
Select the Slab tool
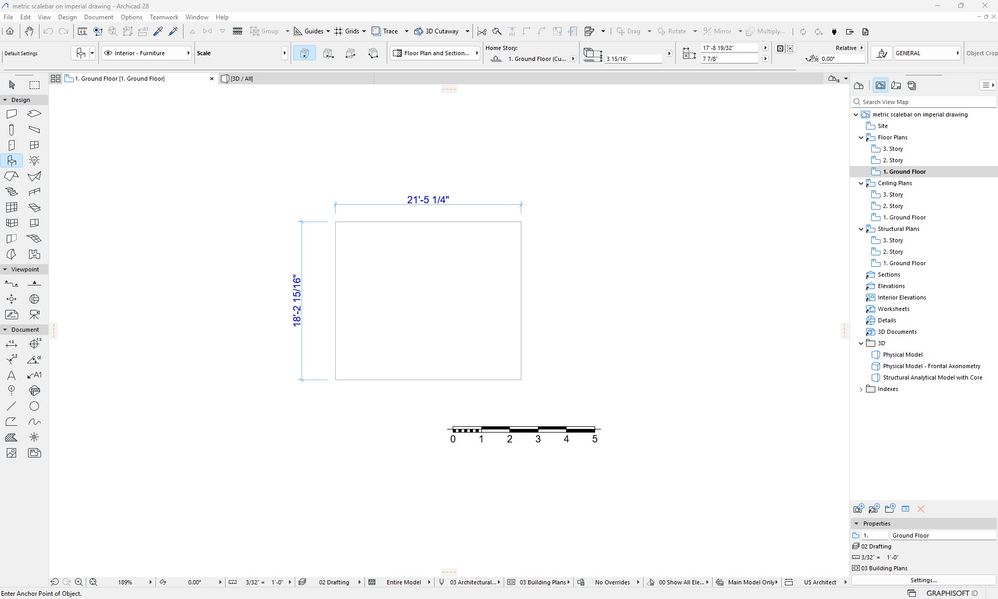click(x=34, y=114)
